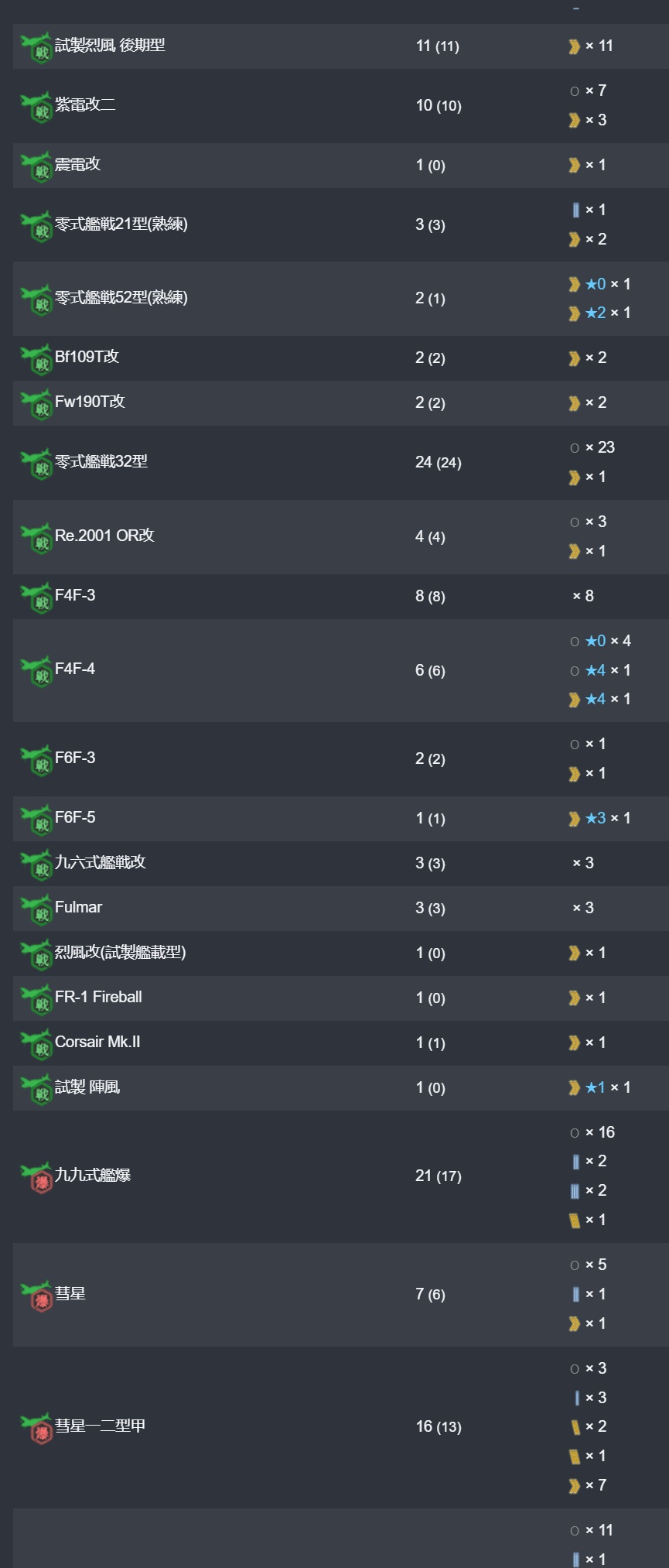This screenshot has height=1568, width=669.
Task: Click the gold chevron icon in Fw190T改 row
Action: click(575, 403)
